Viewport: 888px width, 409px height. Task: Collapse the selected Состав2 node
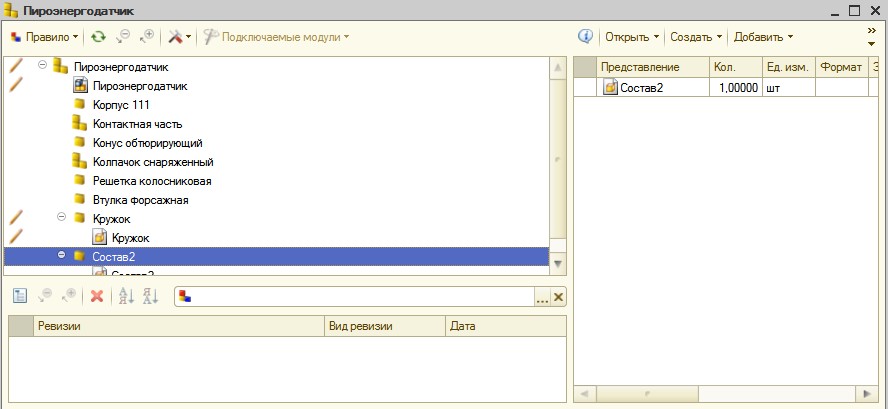(x=62, y=256)
